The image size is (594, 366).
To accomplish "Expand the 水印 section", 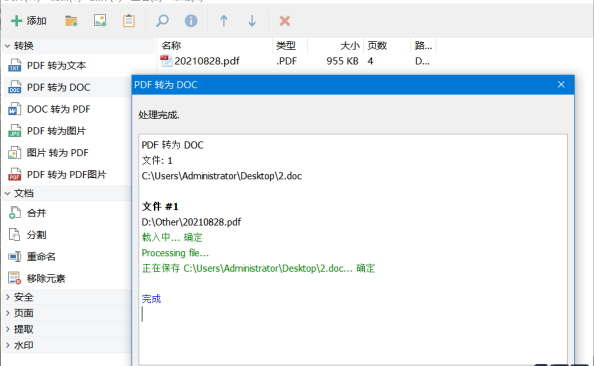I will [7, 345].
